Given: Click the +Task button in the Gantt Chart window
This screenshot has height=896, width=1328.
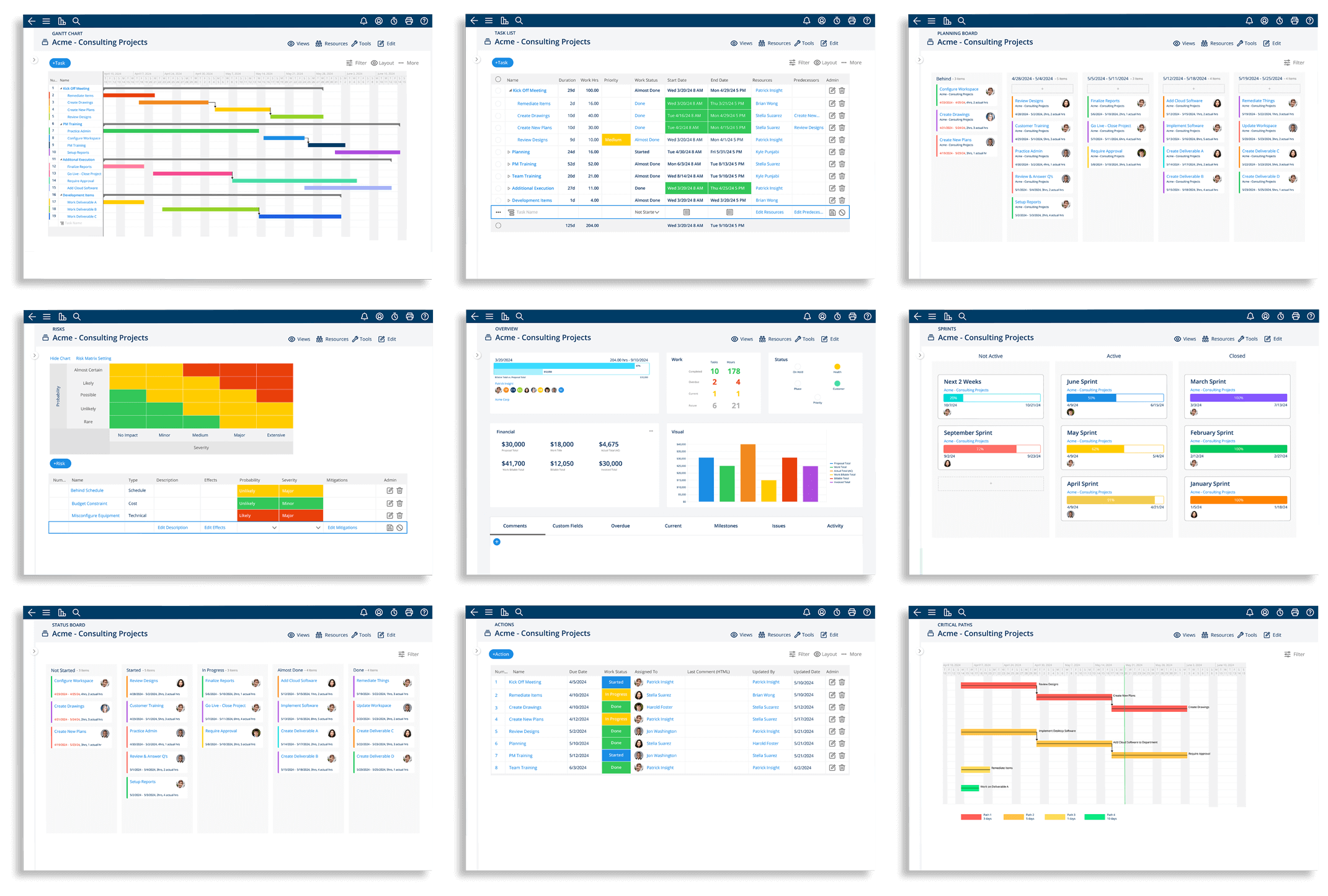Looking at the screenshot, I should pos(60,63).
